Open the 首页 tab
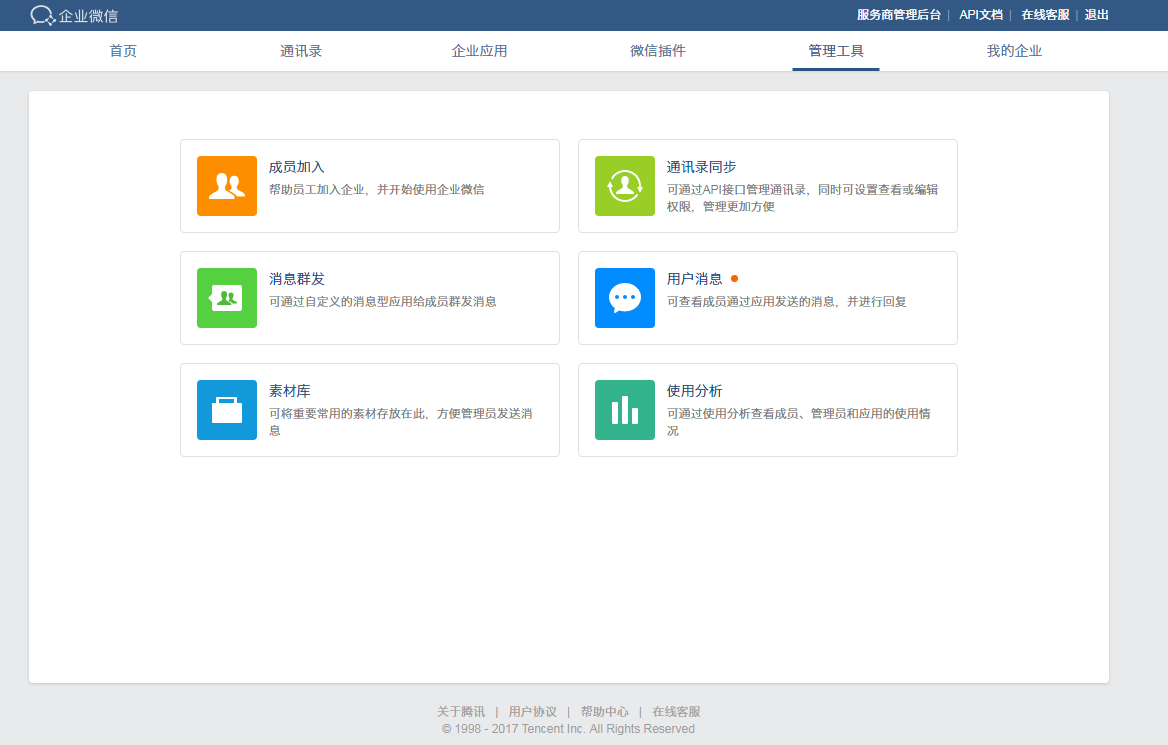Screen dimensions: 1168x745 123,51
